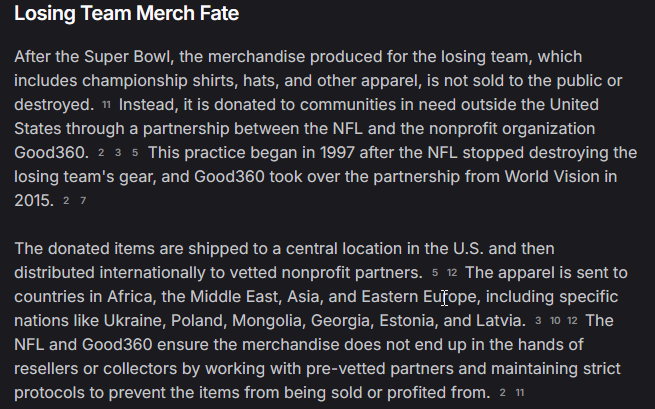This screenshot has height=409, width=655.
Task: Open citation 10 after 'Latvia.'
Action: [x=555, y=321]
